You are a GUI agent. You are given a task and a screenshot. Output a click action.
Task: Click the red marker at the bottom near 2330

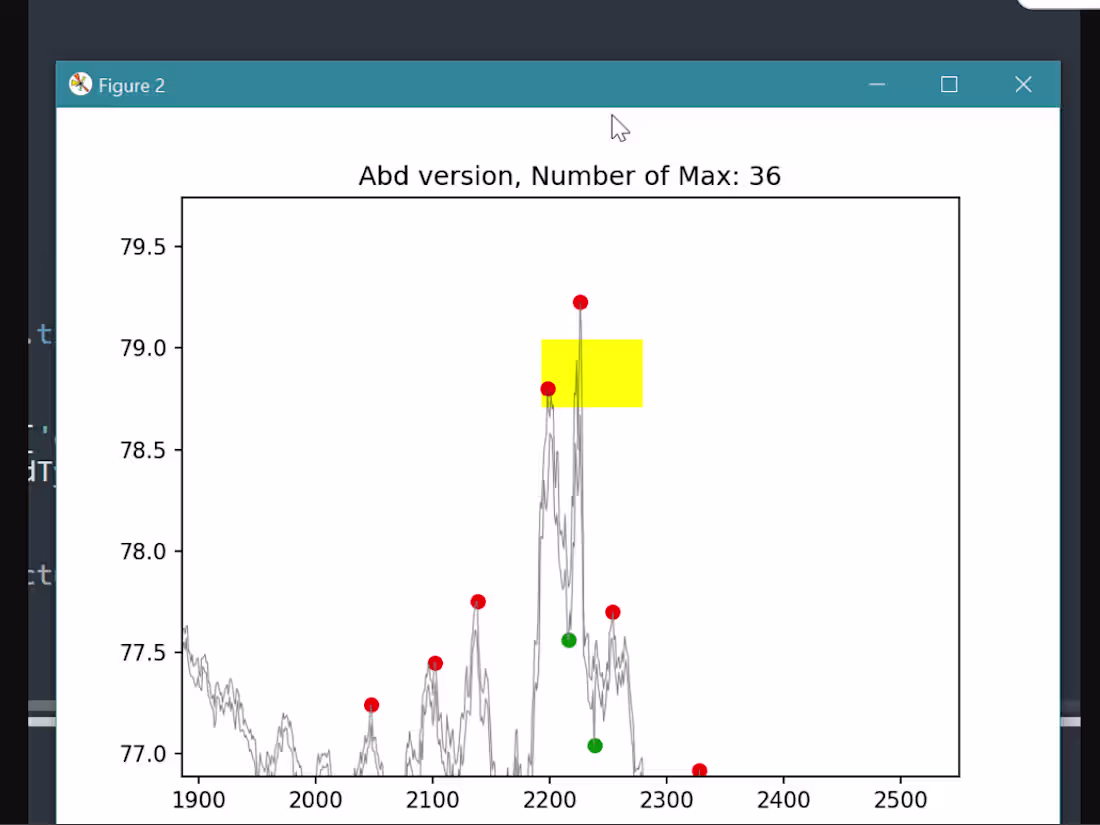coord(699,770)
